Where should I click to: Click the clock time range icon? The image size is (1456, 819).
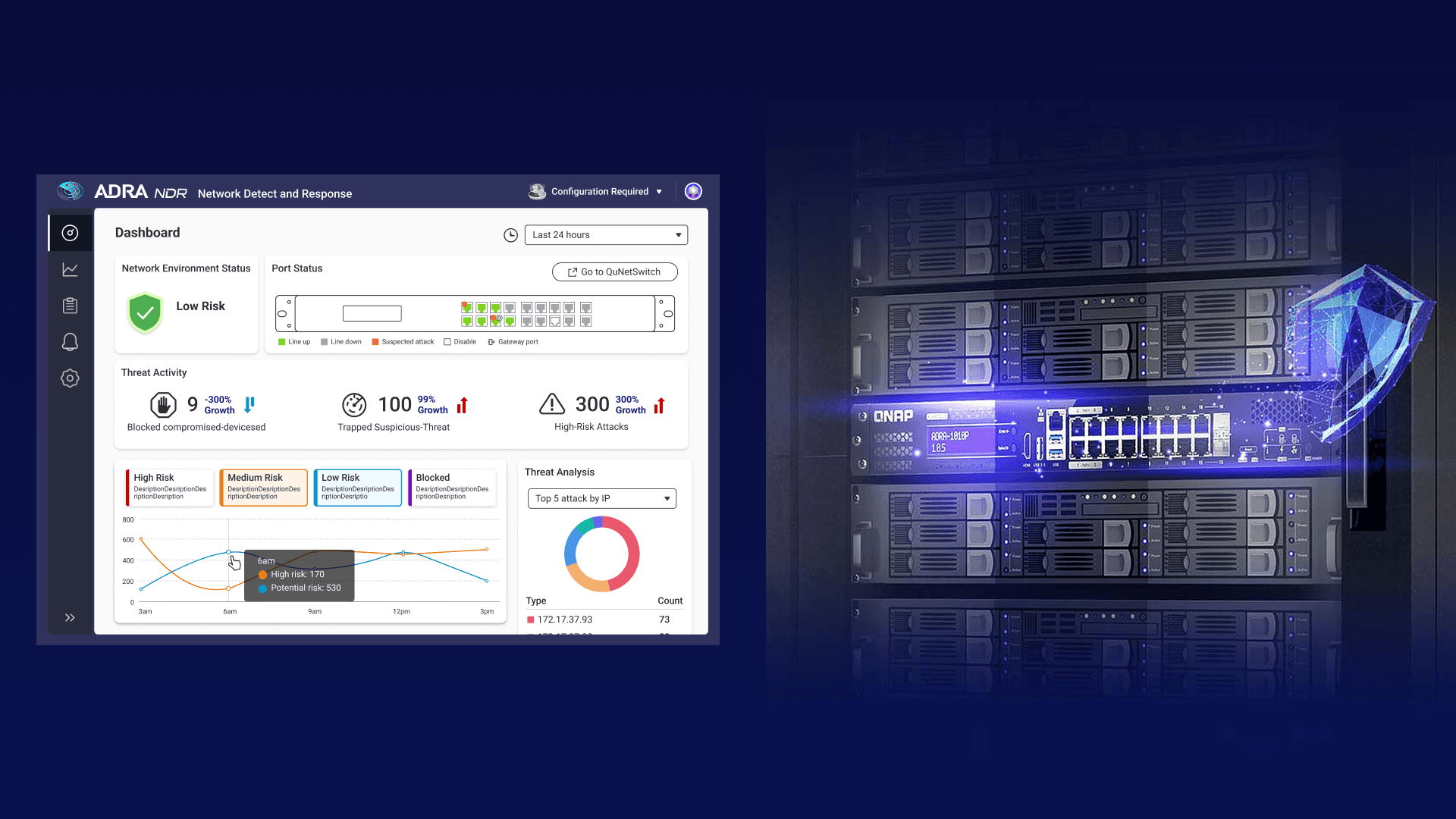point(511,235)
